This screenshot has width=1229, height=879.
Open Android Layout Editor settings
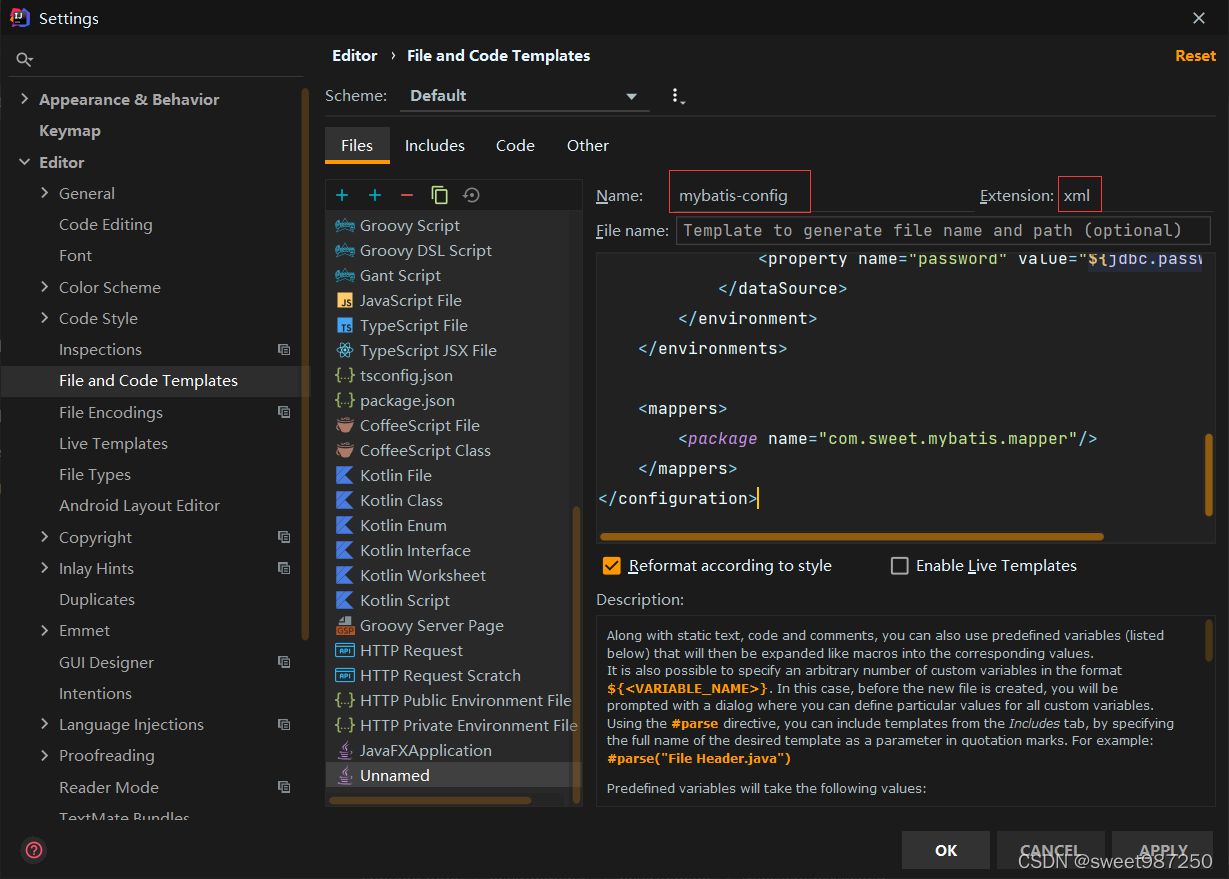(x=139, y=505)
